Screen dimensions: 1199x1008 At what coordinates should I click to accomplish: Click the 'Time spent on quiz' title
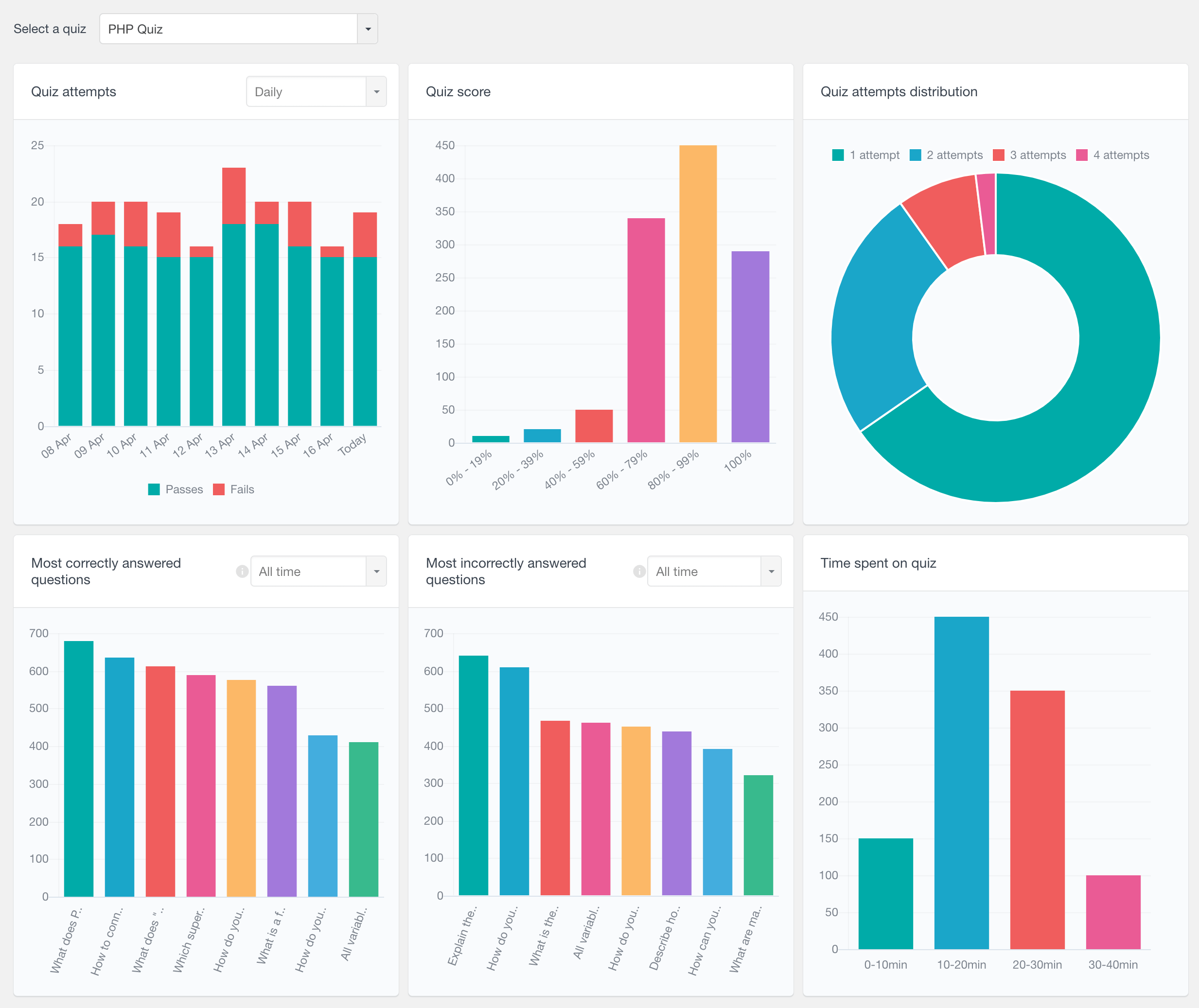tap(879, 563)
